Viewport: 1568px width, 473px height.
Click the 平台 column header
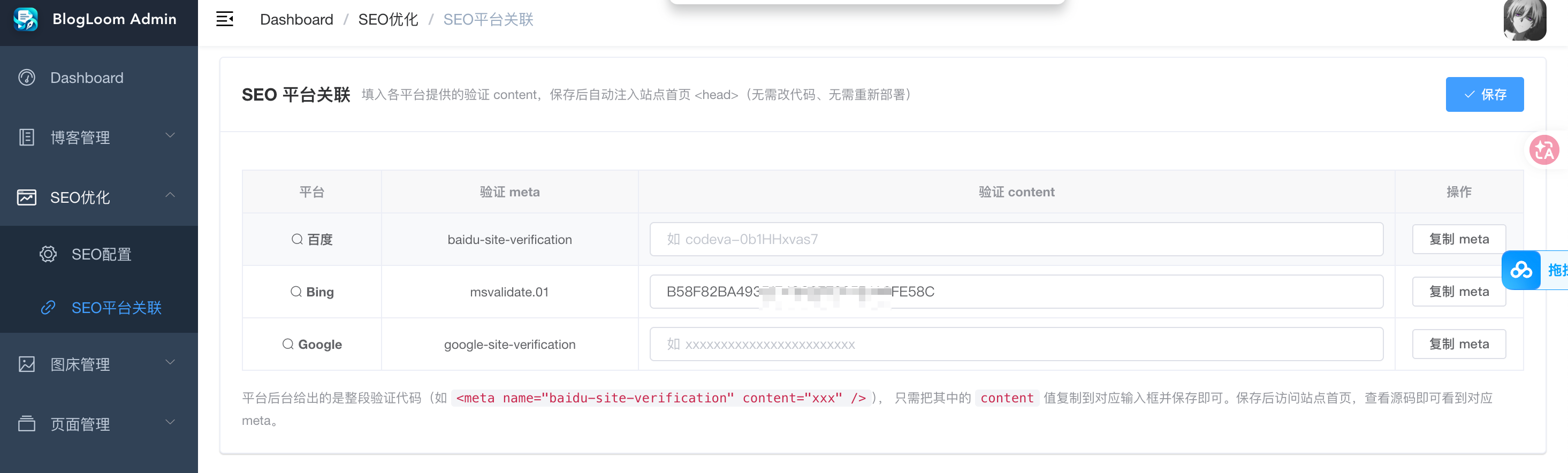311,193
